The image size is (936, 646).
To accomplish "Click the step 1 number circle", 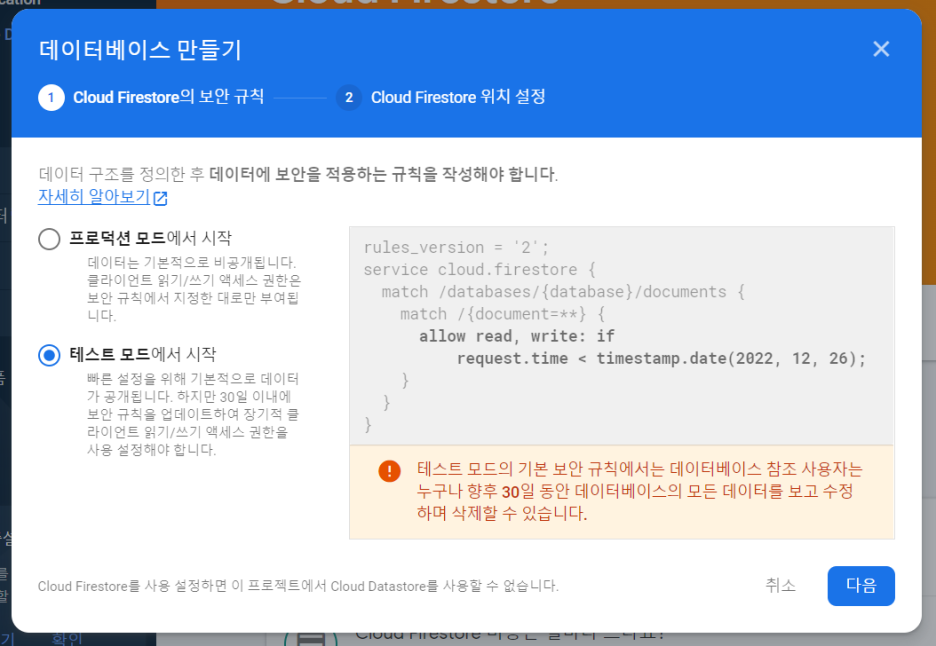I will tap(51, 97).
